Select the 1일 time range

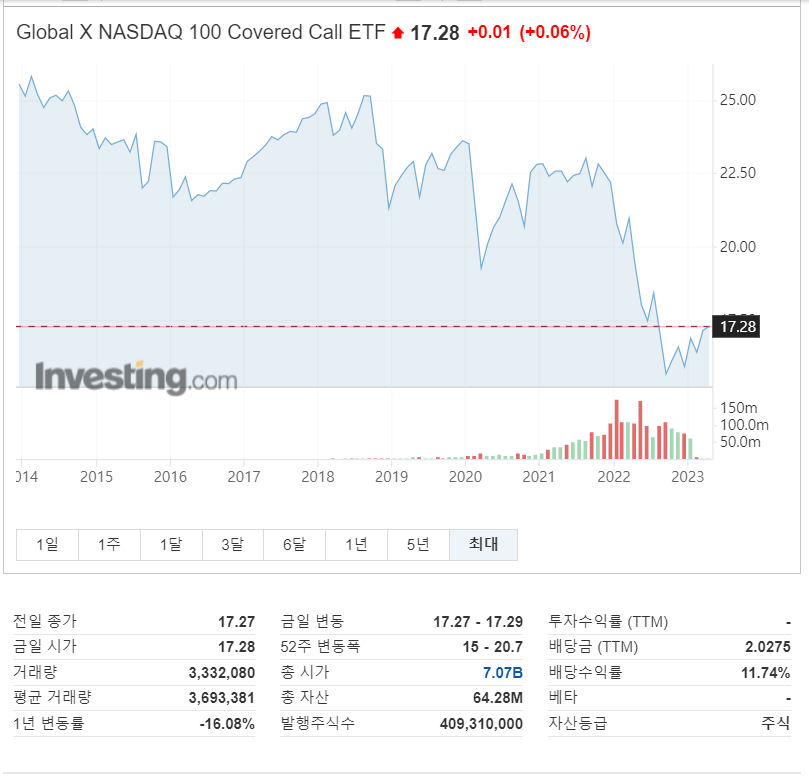(x=46, y=544)
